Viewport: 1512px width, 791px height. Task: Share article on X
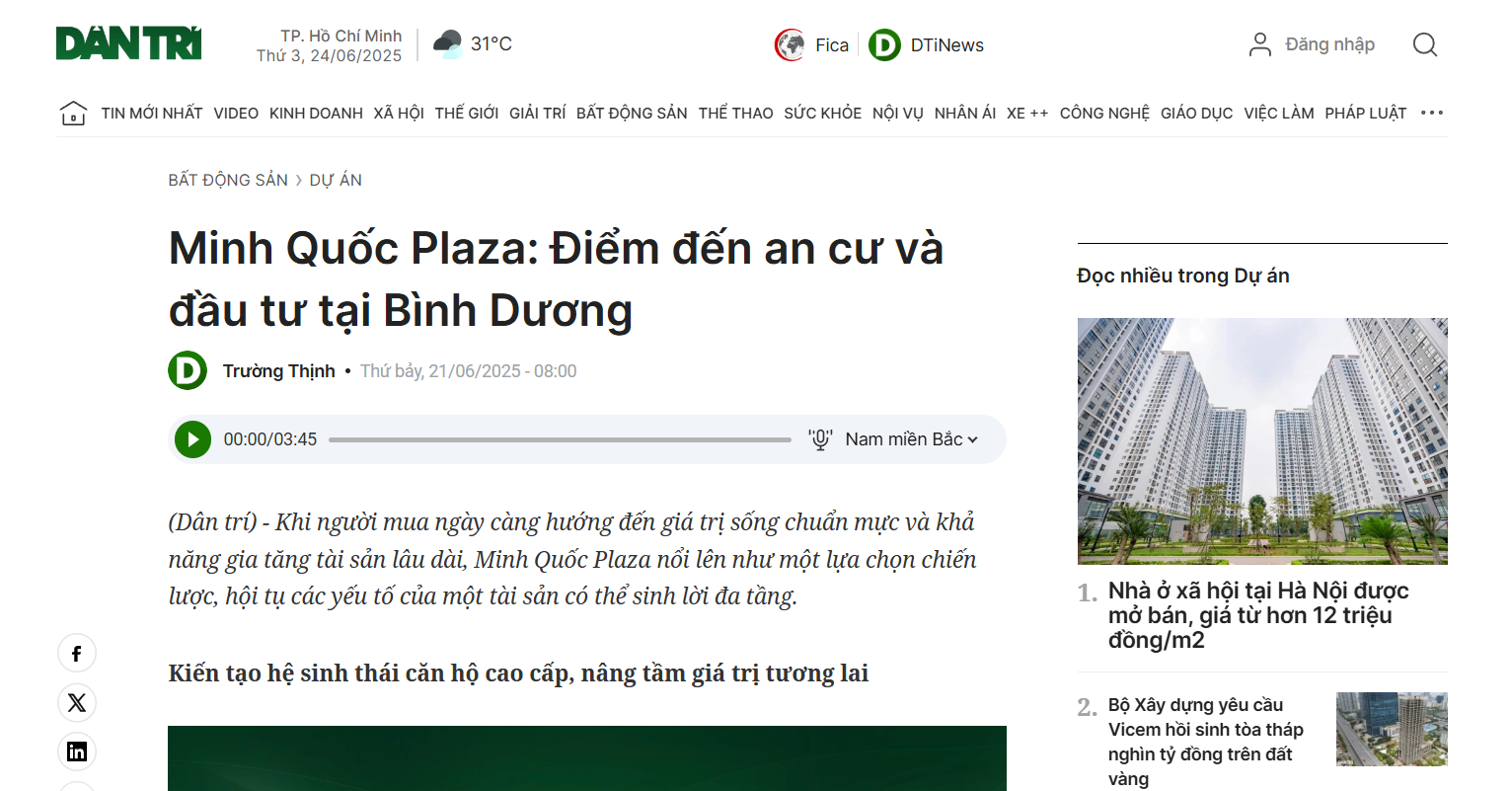tap(77, 703)
